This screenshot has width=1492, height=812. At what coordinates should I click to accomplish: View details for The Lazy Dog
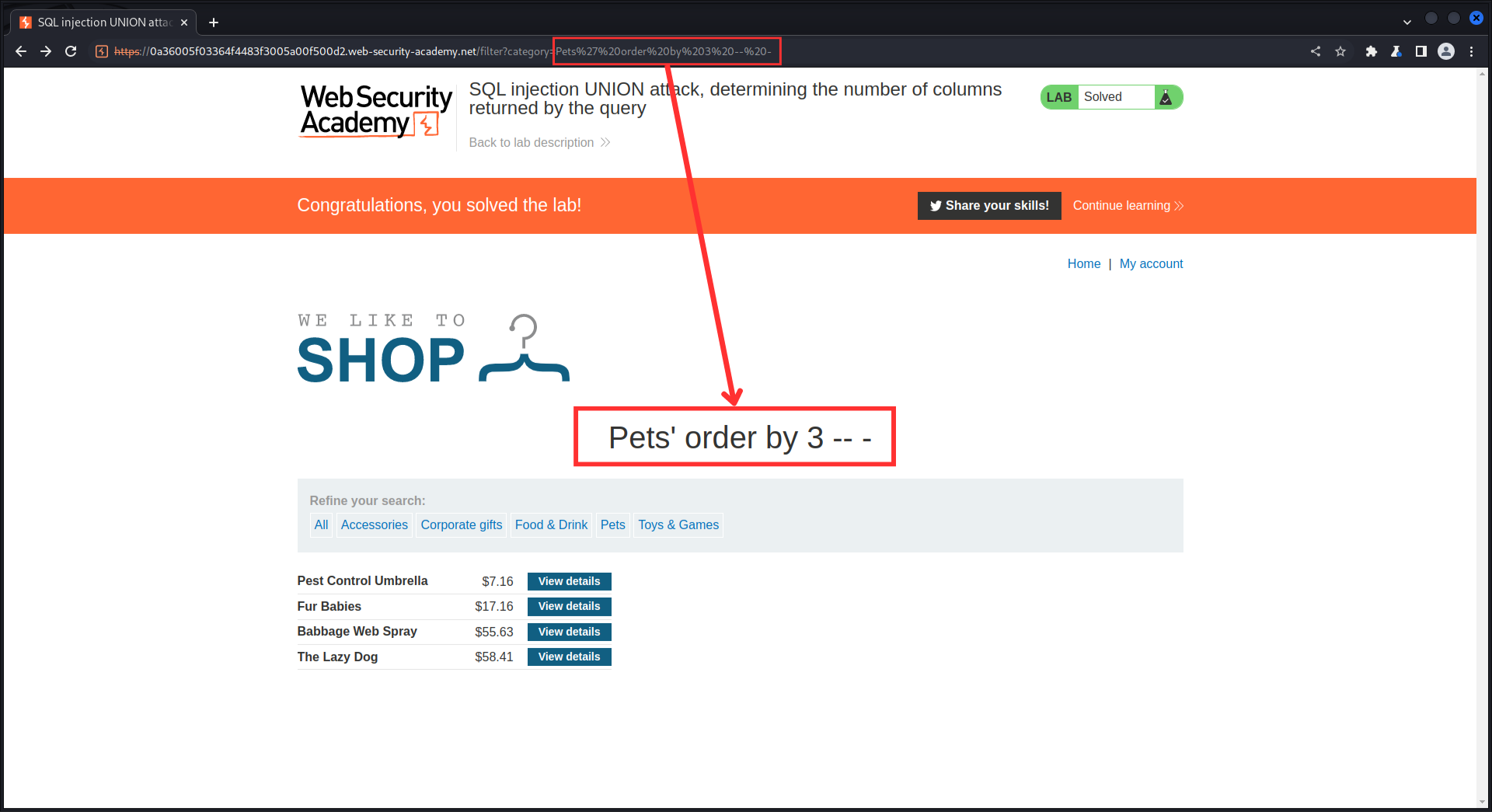(569, 657)
